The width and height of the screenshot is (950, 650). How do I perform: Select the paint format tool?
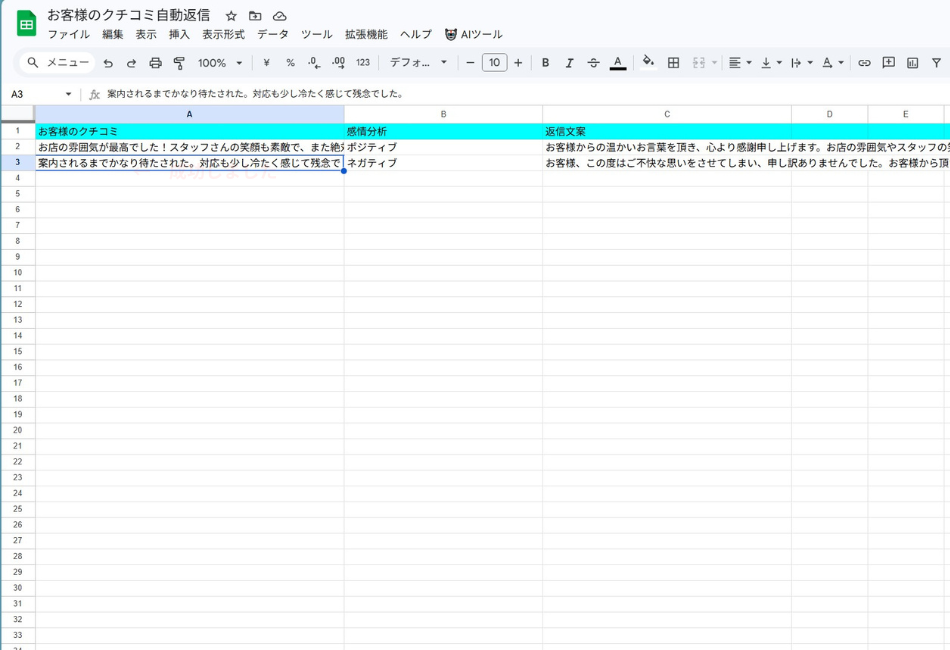point(179,63)
